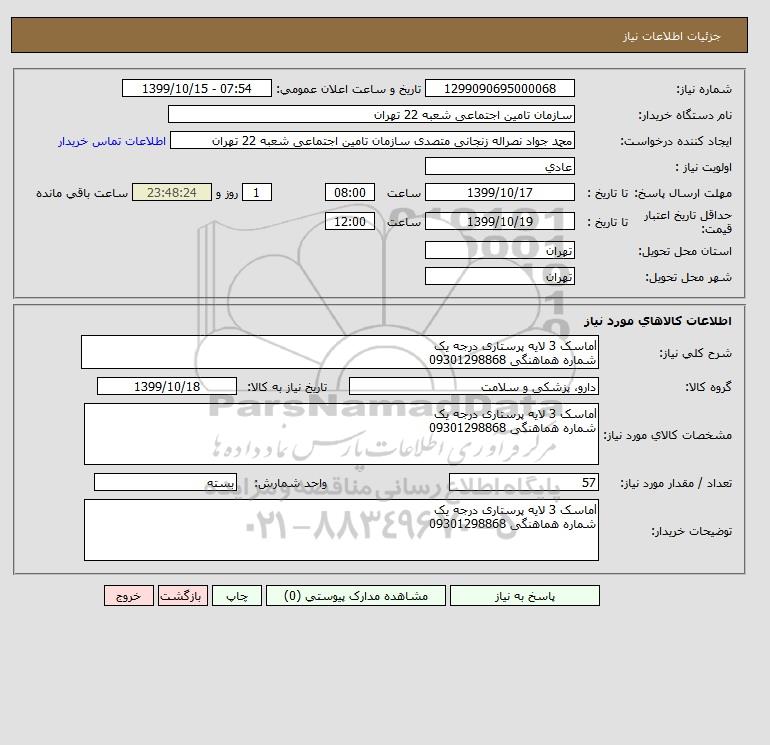770x745 pixels.
Task: Click the شرح کلی نیاز text area
Action: point(340,352)
